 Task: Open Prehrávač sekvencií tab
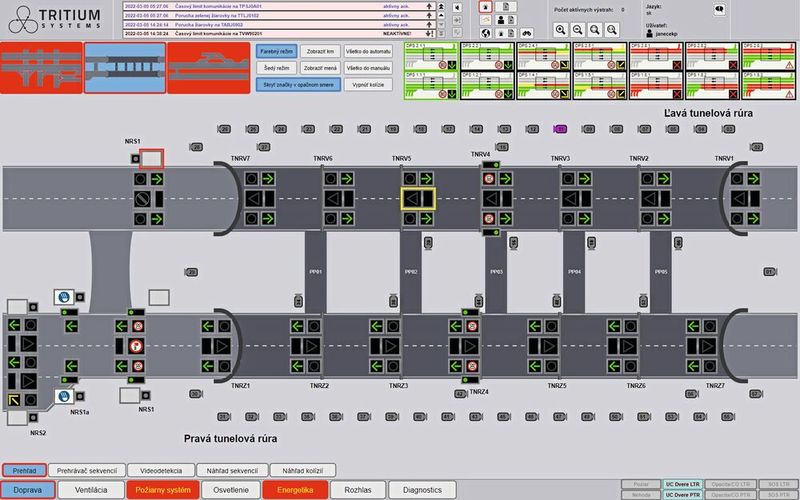87,470
